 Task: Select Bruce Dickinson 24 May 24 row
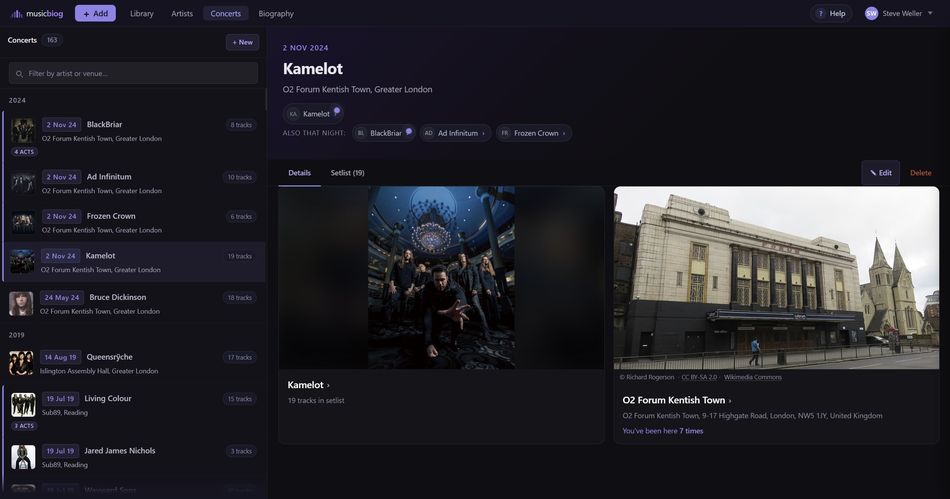click(x=135, y=303)
